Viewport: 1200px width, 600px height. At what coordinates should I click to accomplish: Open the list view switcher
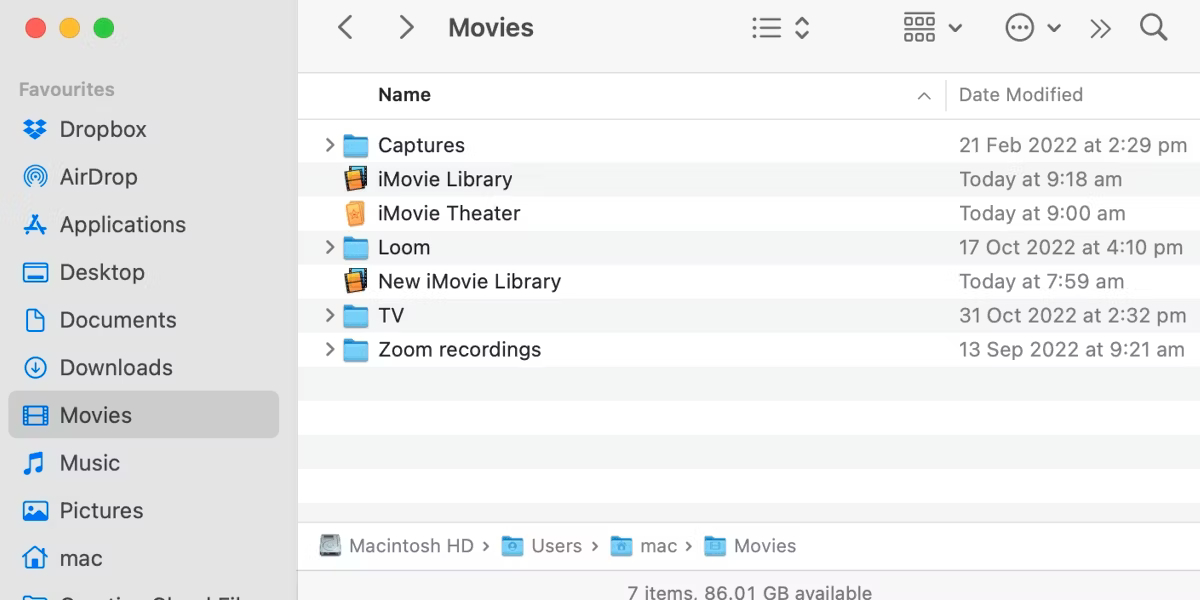coord(780,28)
